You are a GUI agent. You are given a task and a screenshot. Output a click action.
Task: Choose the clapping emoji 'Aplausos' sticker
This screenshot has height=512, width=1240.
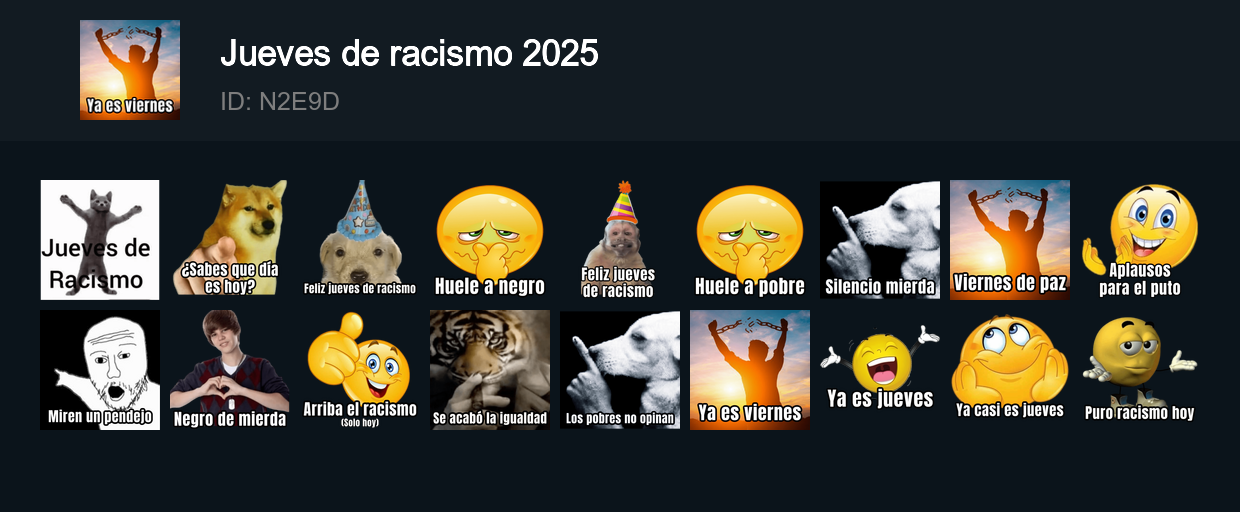tap(1140, 240)
